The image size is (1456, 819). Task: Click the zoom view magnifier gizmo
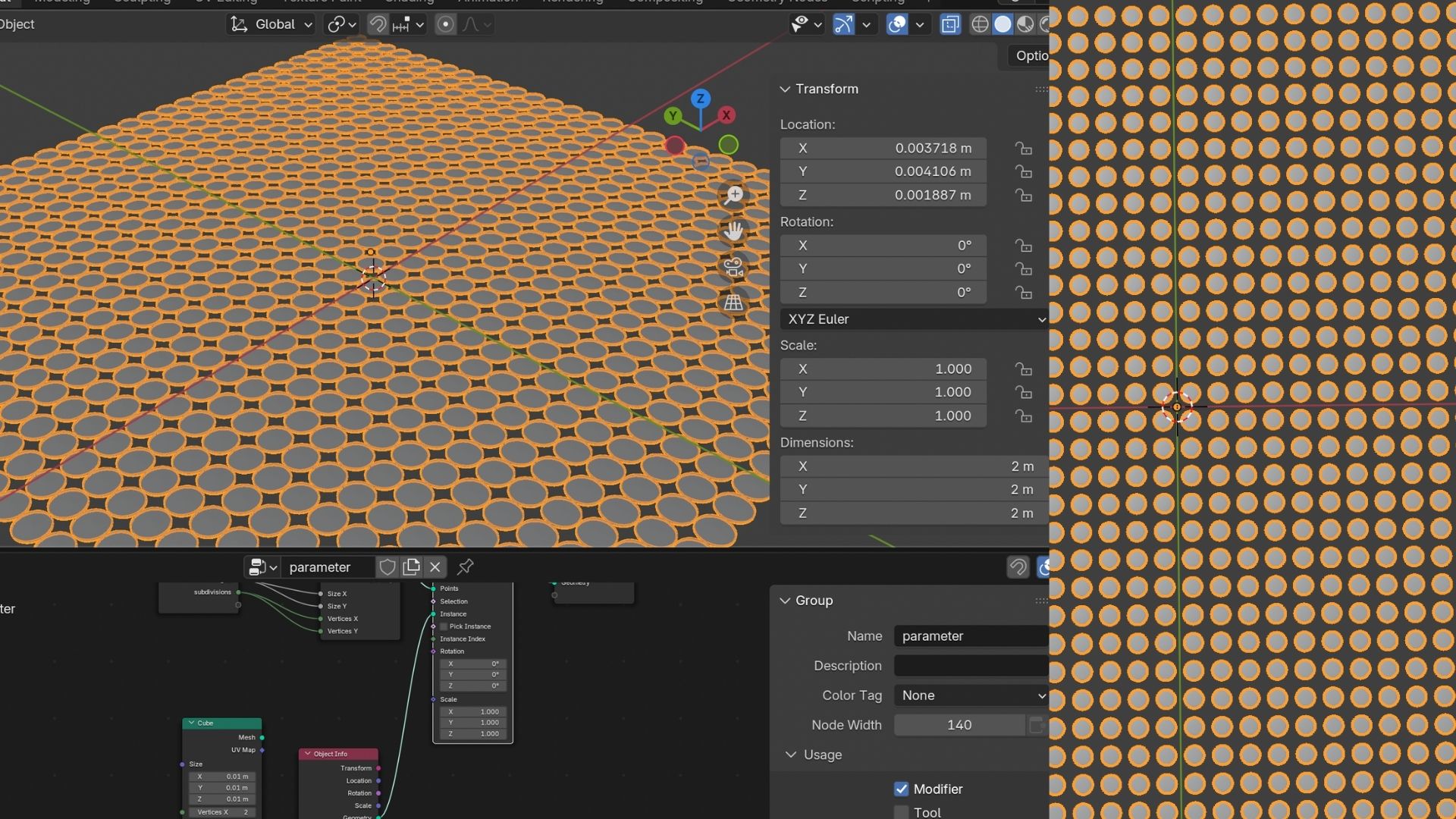tap(733, 195)
